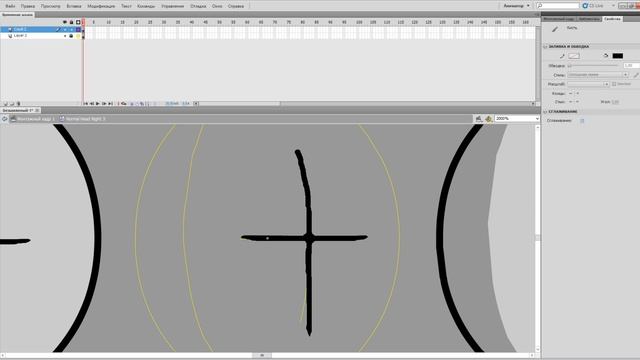Toggle the lock on Layer 2
Screen dimensions: 640x360
[x=71, y=36]
